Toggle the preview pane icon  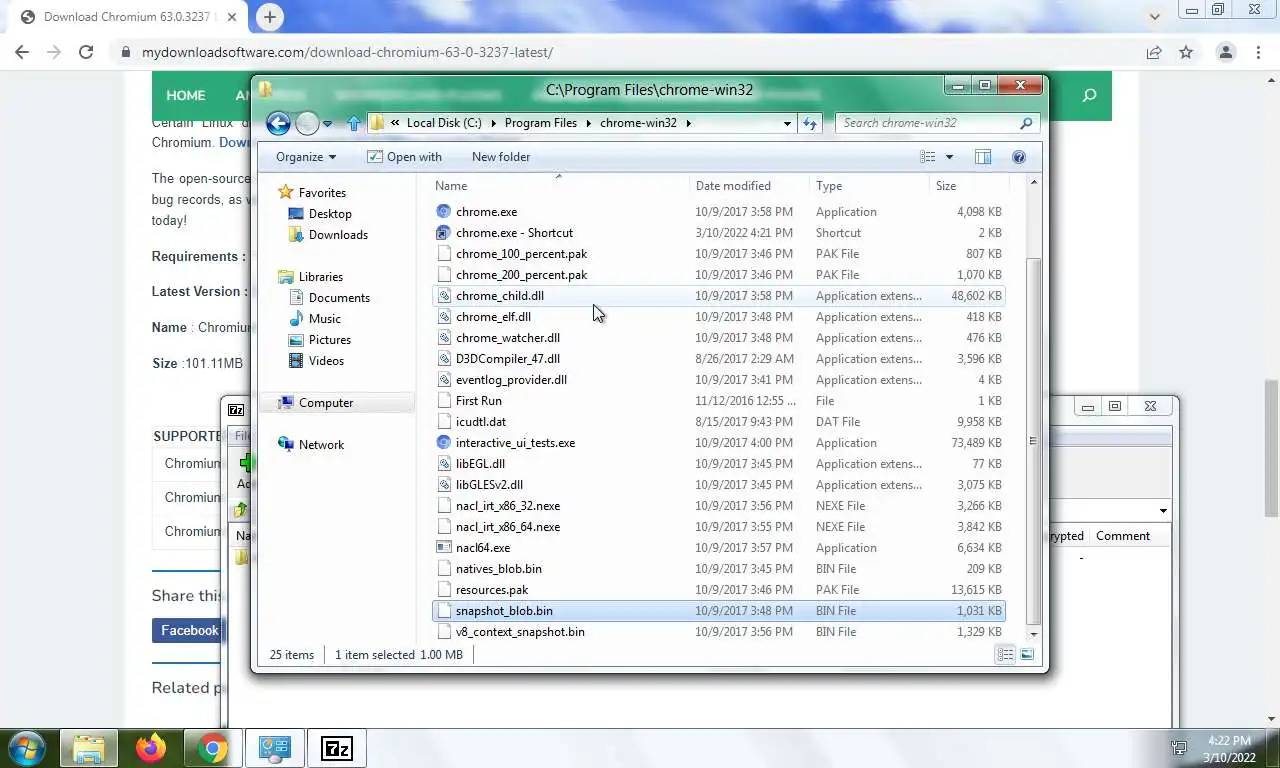click(983, 157)
